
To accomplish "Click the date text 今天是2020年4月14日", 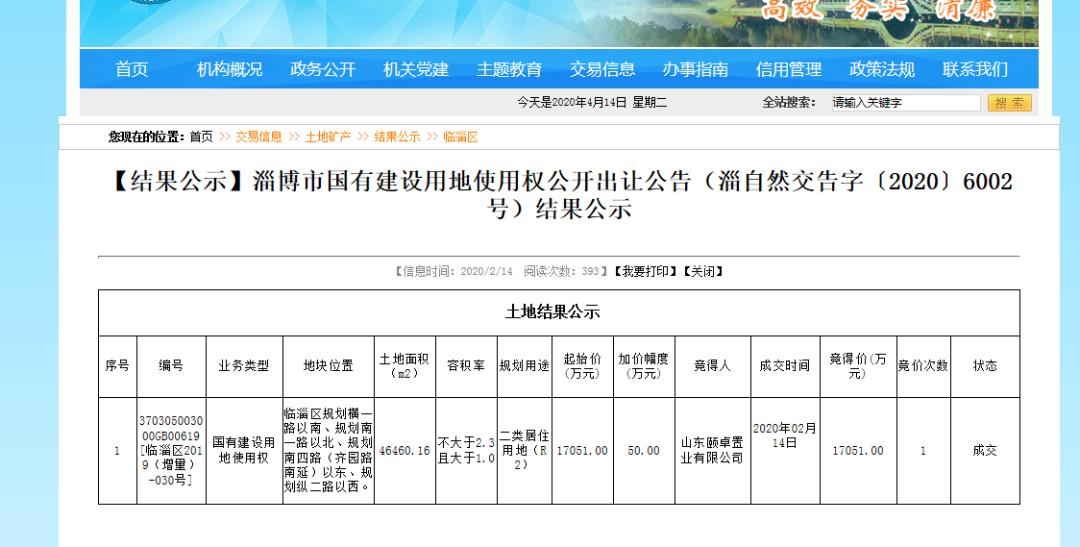I will pyautogui.click(x=572, y=103).
